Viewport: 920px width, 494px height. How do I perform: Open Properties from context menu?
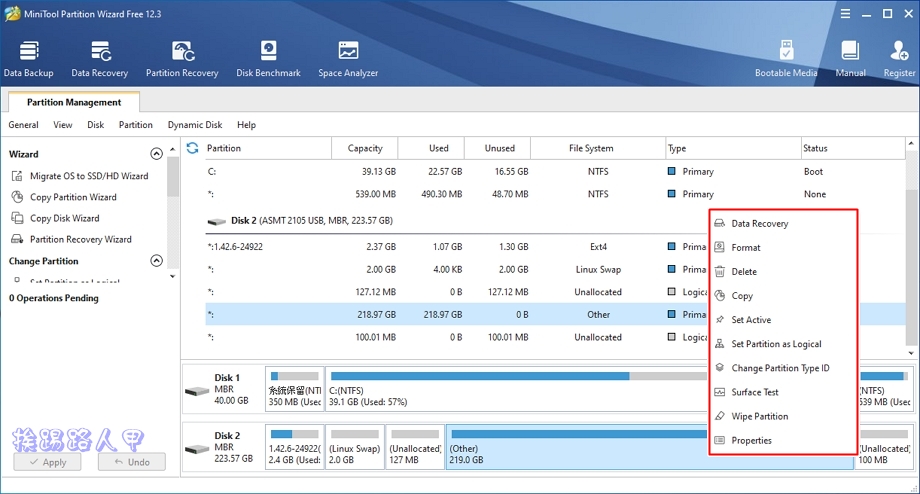783,440
